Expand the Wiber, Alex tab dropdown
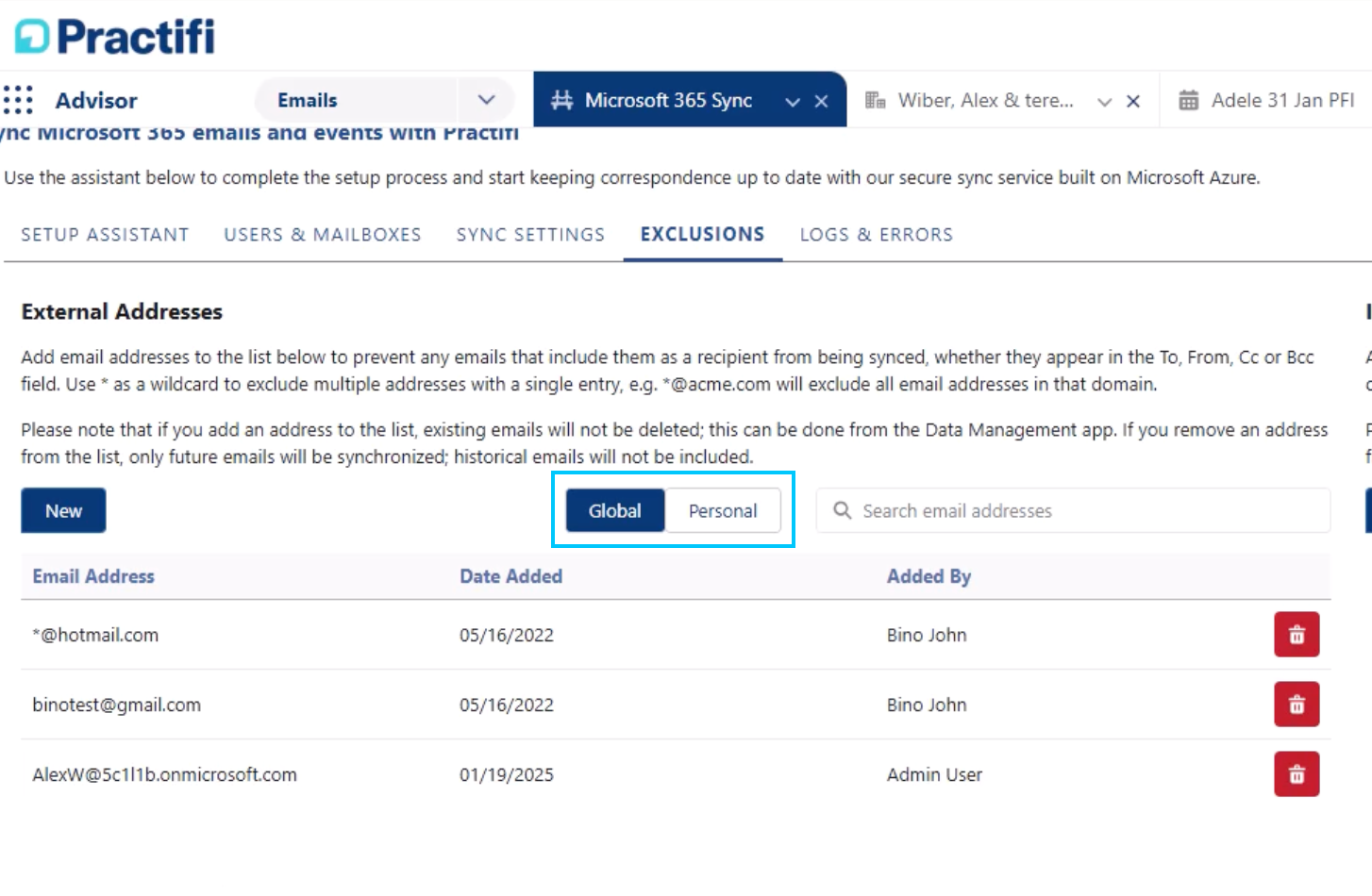The width and height of the screenshot is (1372, 896). [x=1104, y=101]
